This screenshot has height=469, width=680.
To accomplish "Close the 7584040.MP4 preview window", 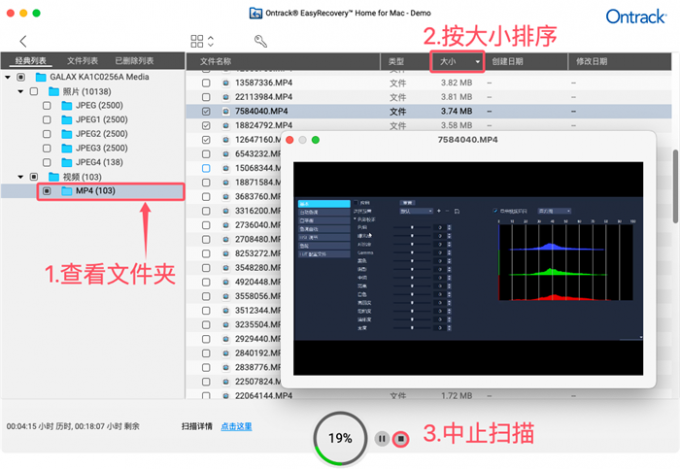I will 290,140.
